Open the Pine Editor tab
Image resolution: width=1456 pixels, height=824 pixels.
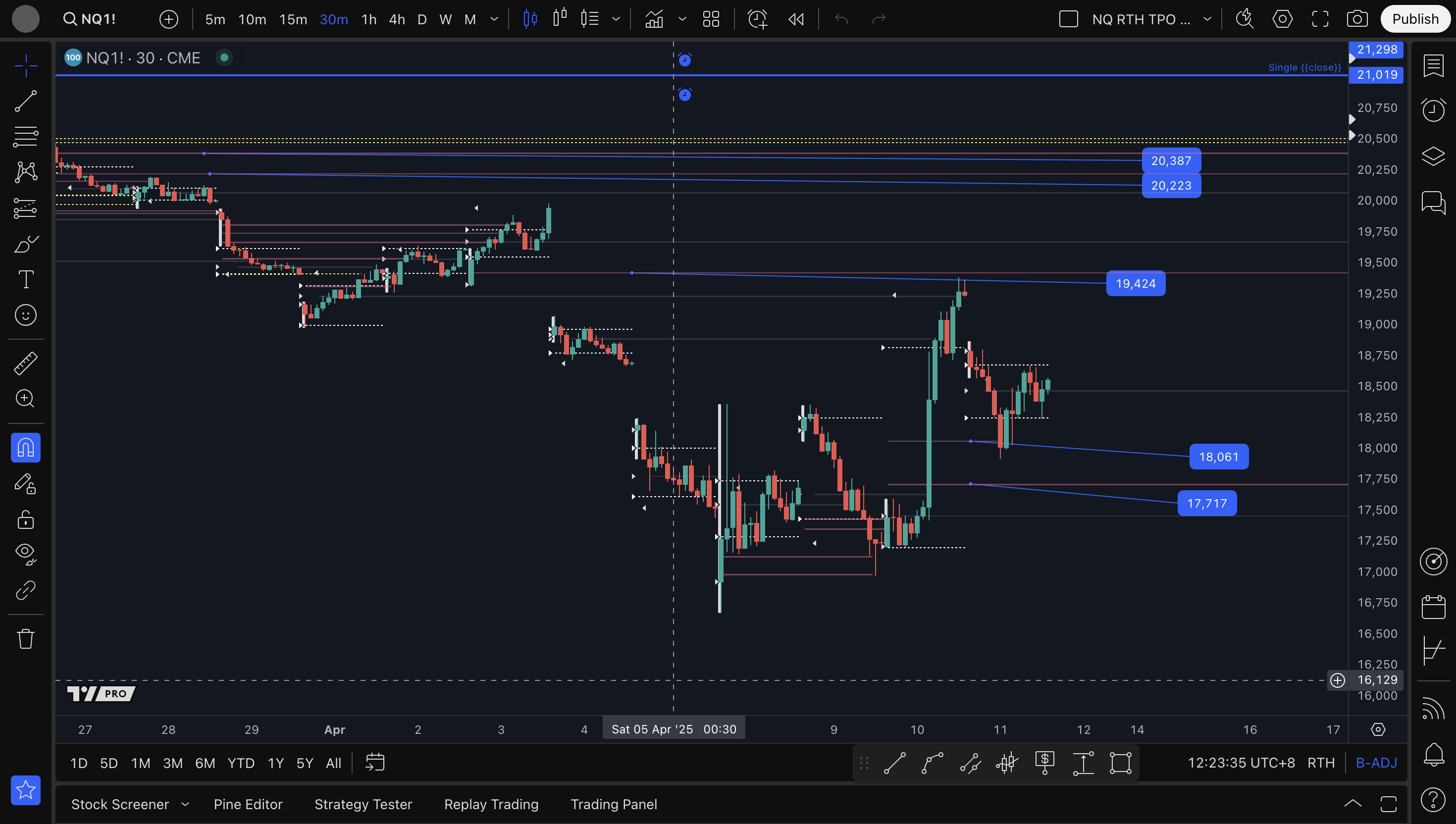pyautogui.click(x=248, y=804)
